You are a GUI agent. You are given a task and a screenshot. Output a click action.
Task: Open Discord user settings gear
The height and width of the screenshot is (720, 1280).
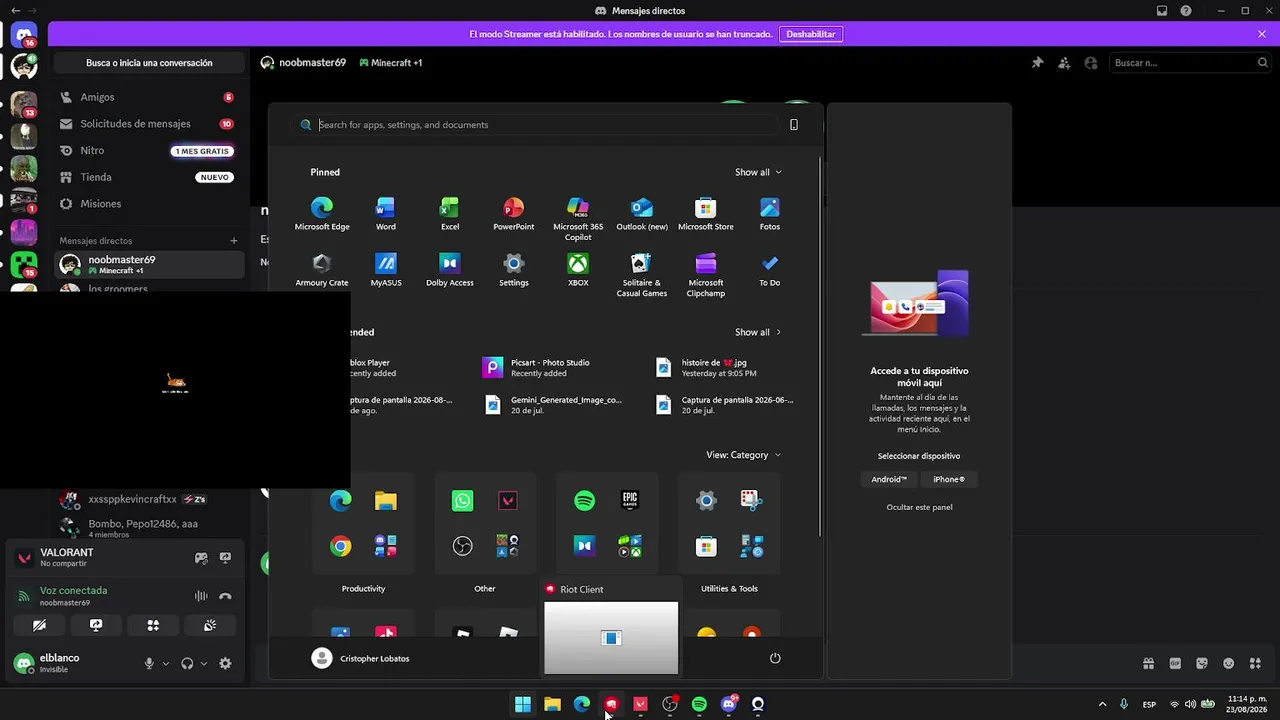coord(225,663)
